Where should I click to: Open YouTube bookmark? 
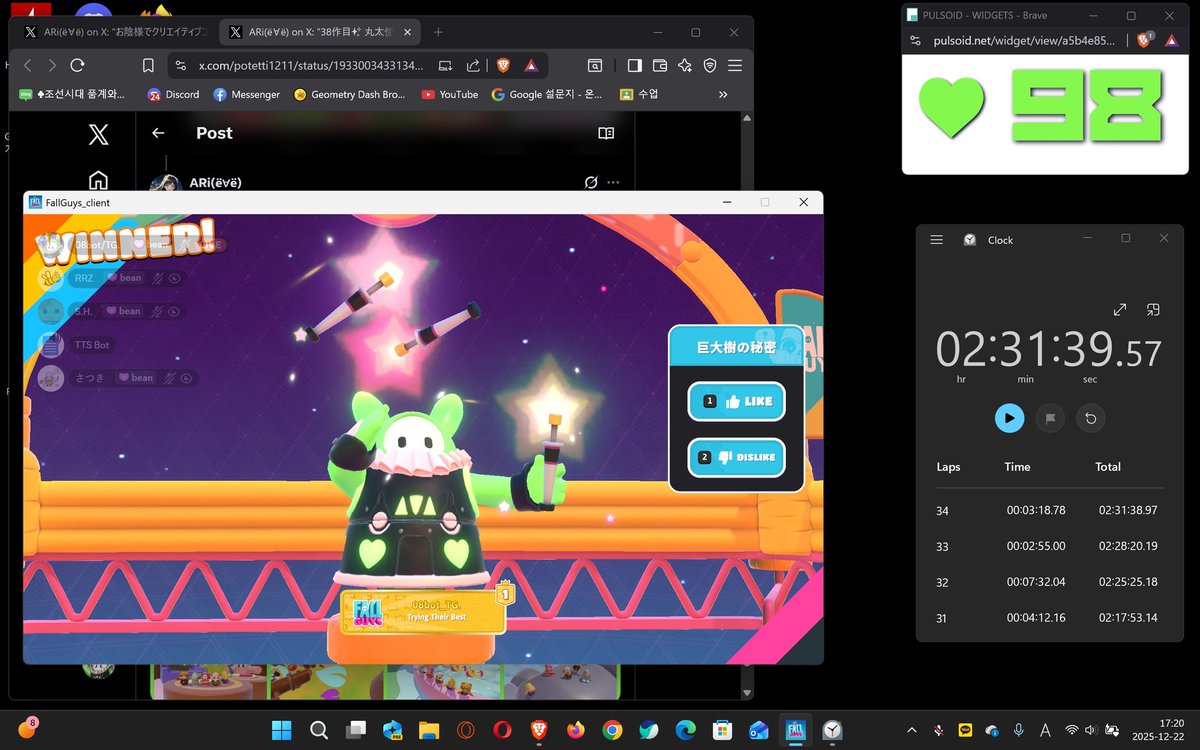pyautogui.click(x=450, y=94)
